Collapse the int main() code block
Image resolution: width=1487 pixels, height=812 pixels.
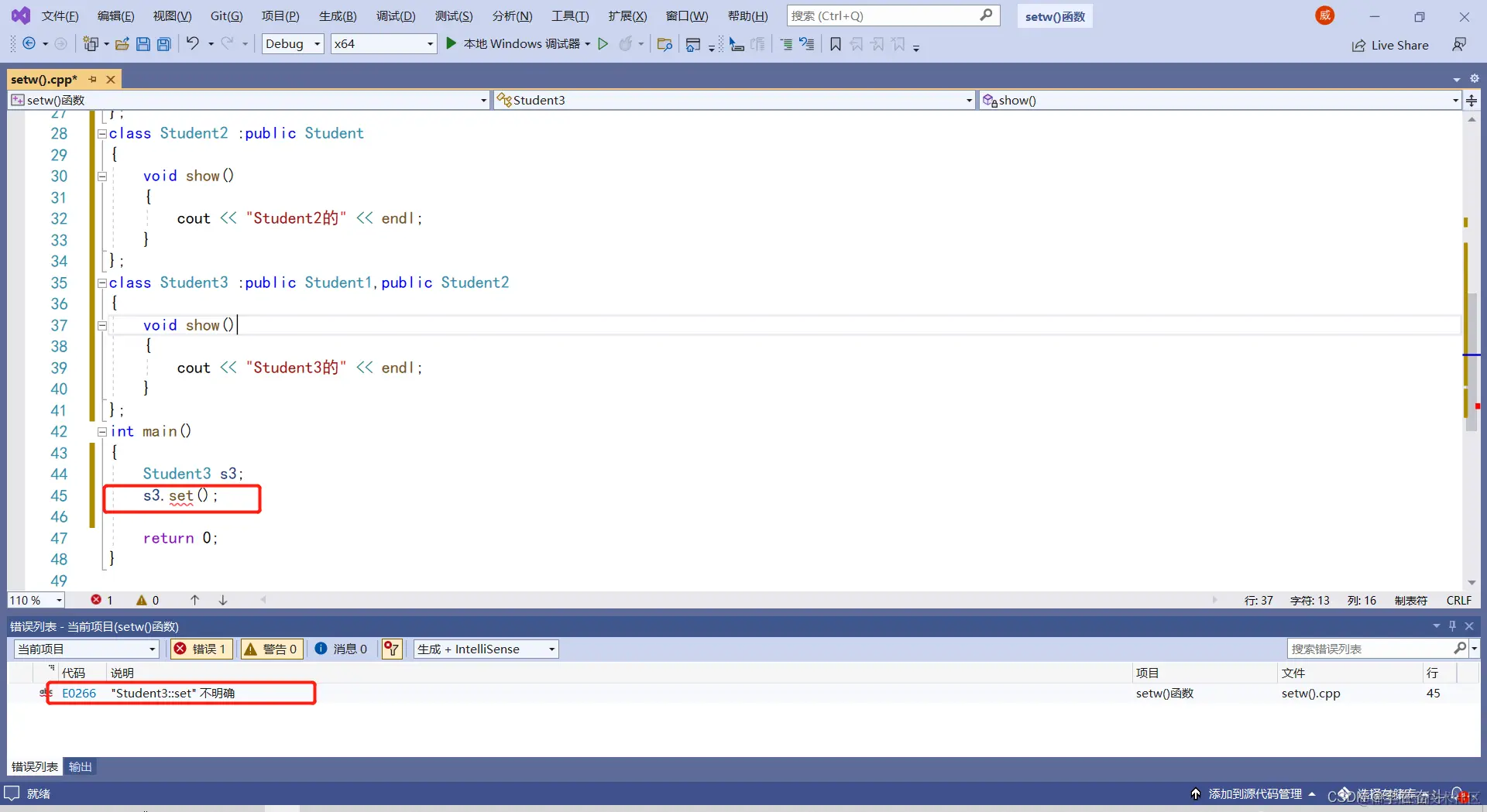pyautogui.click(x=101, y=432)
